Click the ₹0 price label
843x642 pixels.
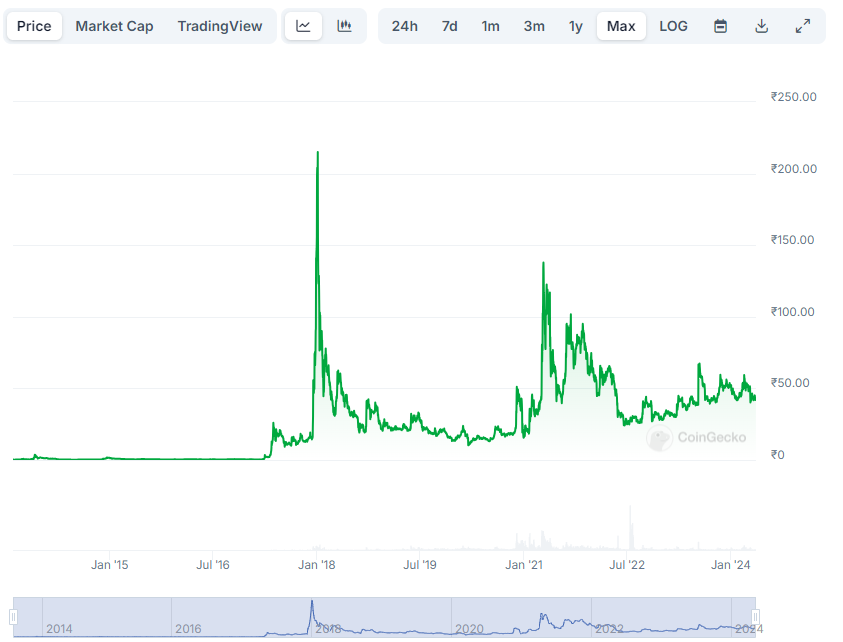tap(777, 455)
